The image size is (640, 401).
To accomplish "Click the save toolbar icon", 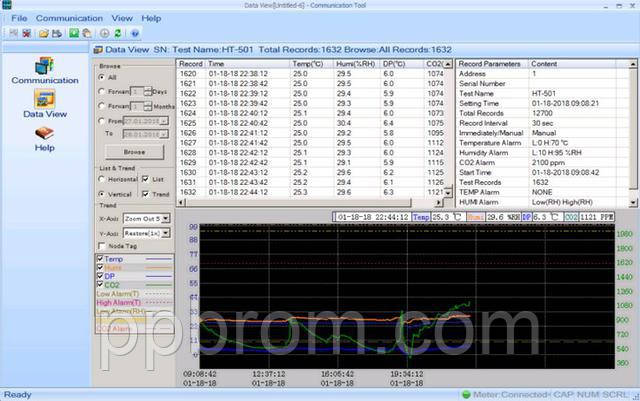I will (58, 33).
